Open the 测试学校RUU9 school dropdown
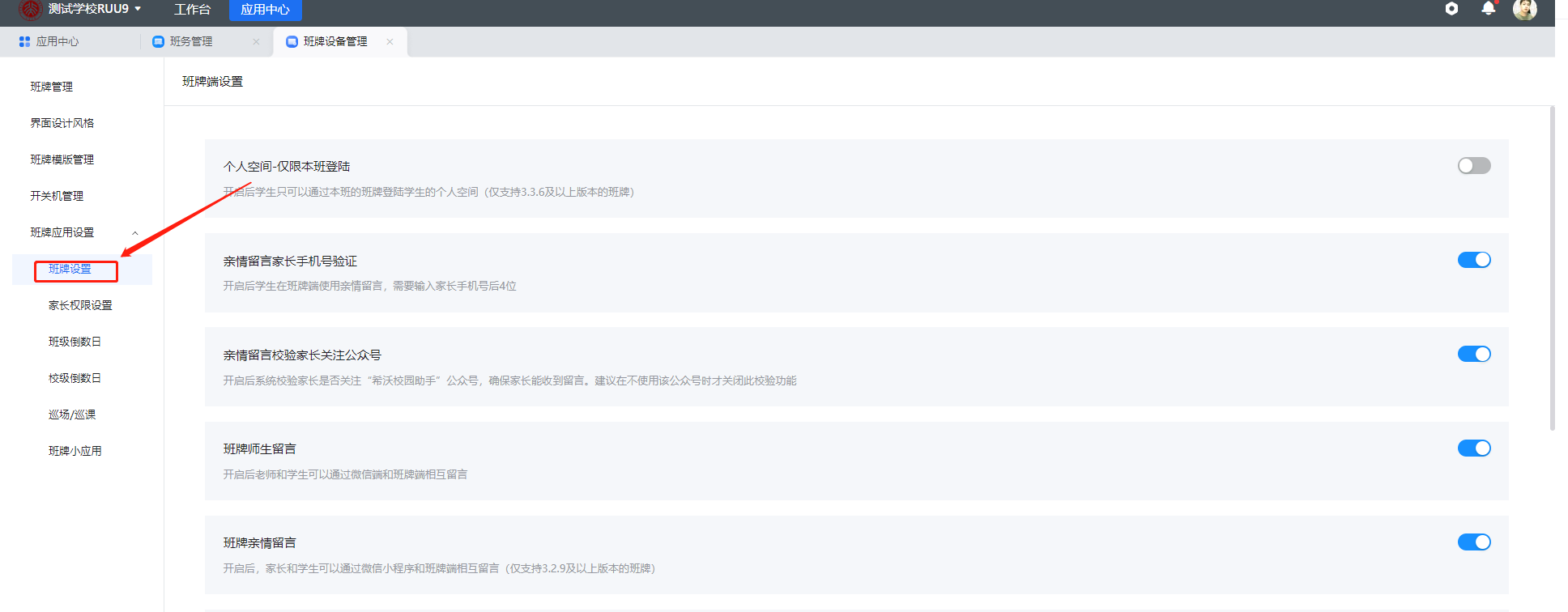The image size is (1568, 612). 95,9
